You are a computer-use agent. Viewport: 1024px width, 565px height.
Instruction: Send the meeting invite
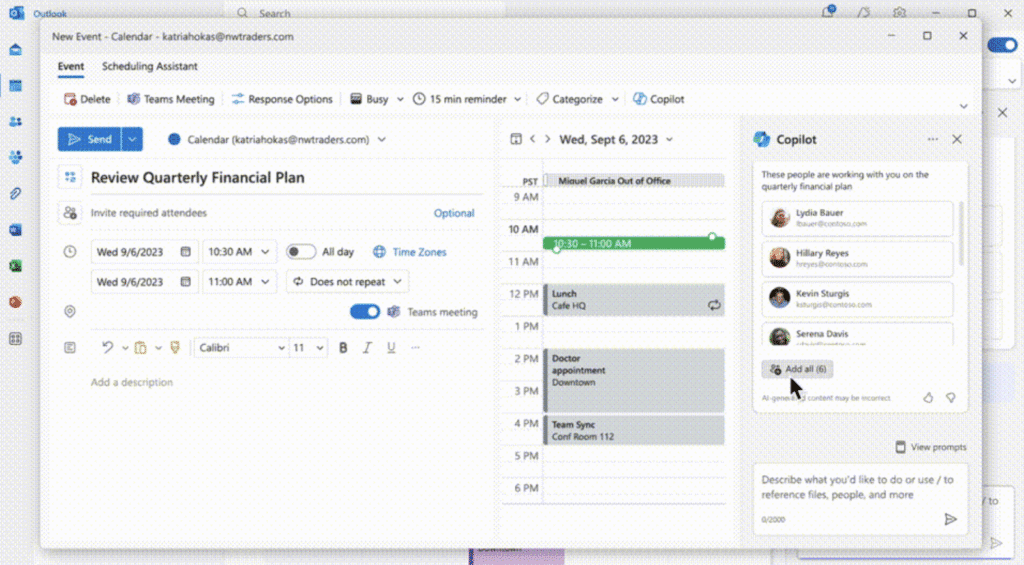[x=89, y=139]
